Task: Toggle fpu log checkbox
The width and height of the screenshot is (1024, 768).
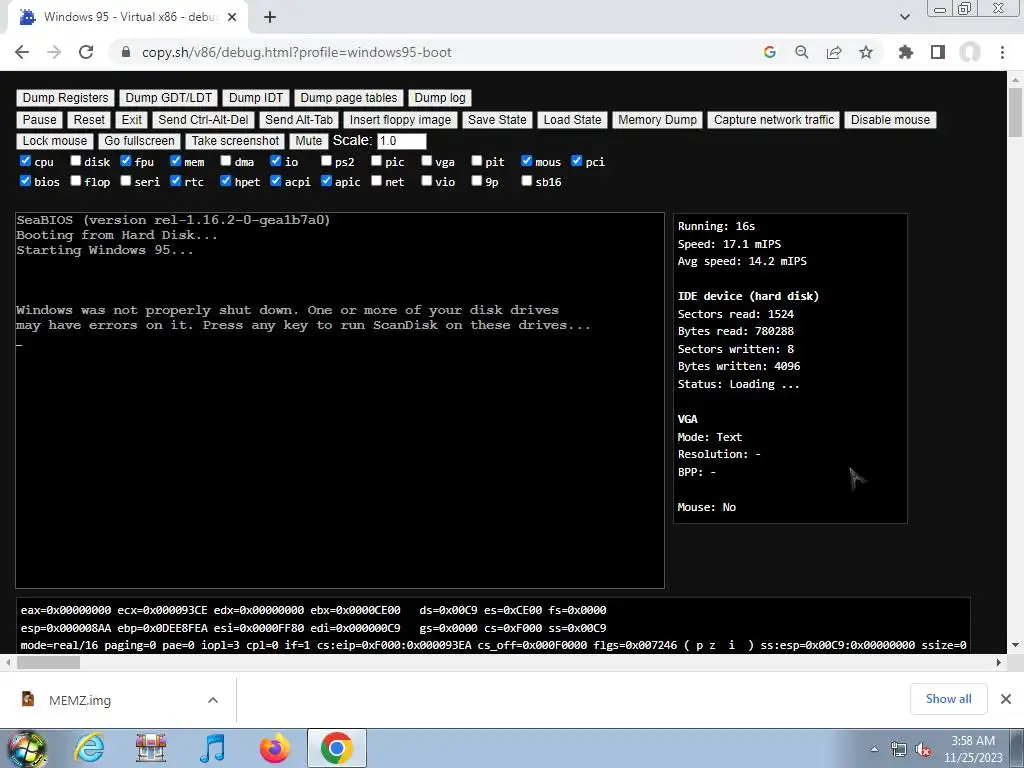Action: 125,161
